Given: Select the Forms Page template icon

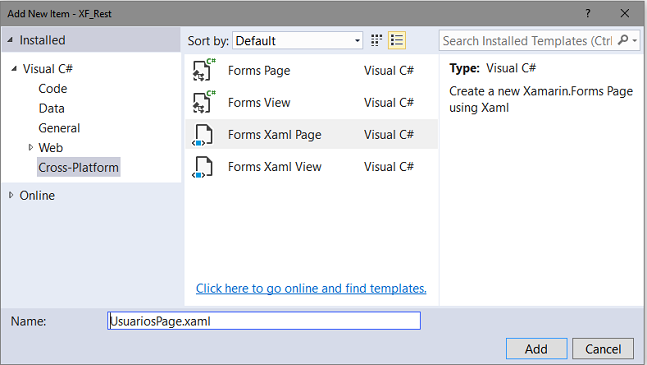Looking at the screenshot, I should coord(203,70).
